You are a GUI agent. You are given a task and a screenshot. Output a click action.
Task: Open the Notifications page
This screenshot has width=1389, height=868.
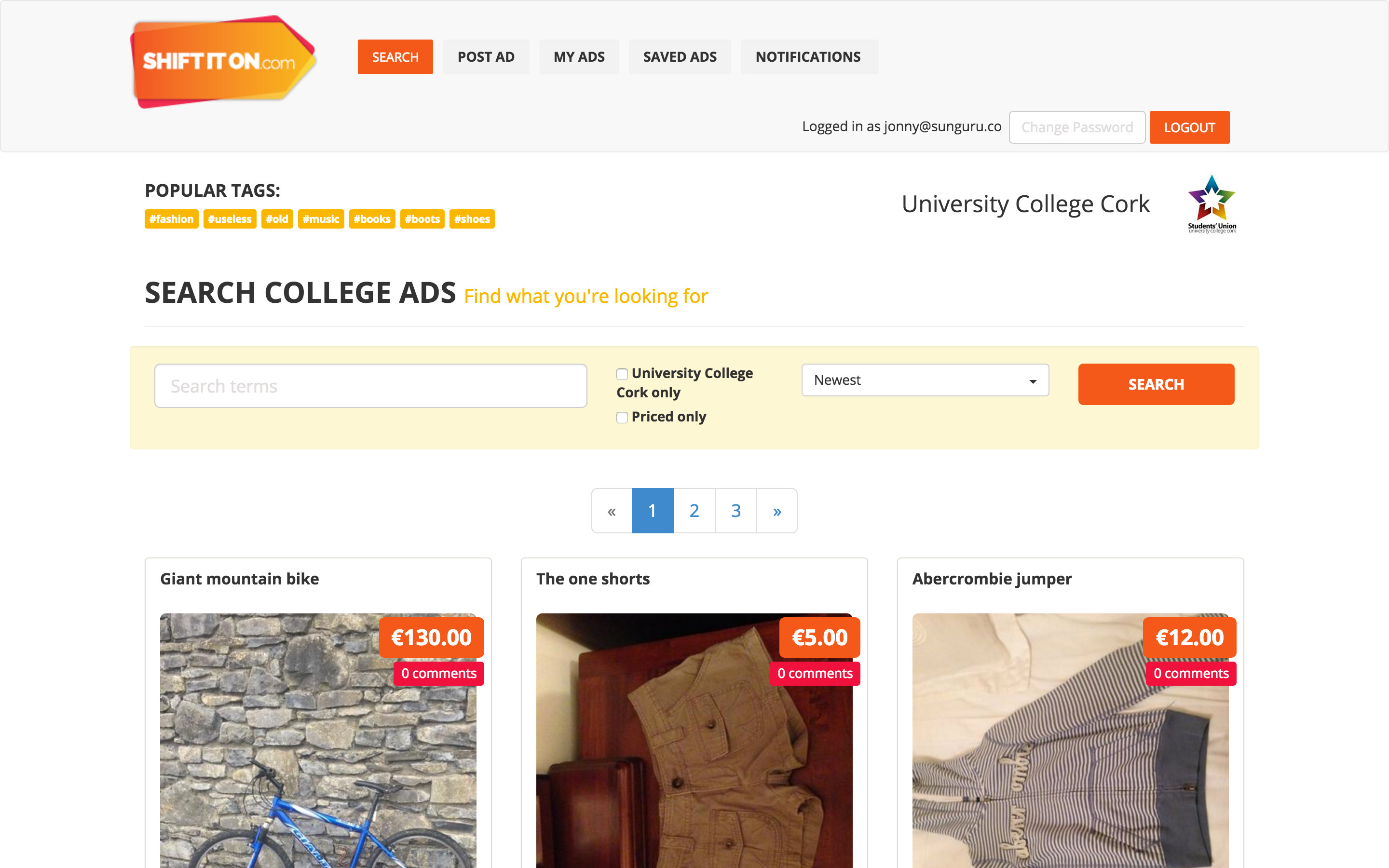point(808,57)
